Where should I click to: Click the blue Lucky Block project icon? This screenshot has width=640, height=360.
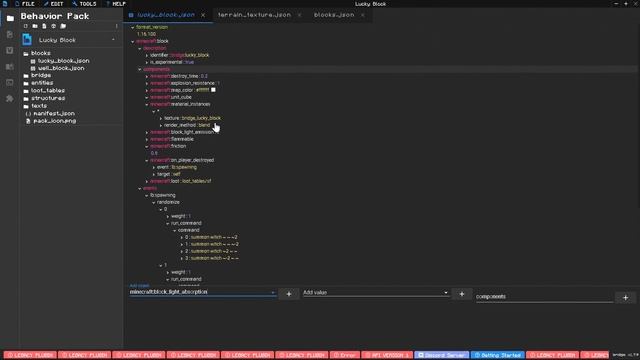click(27, 40)
